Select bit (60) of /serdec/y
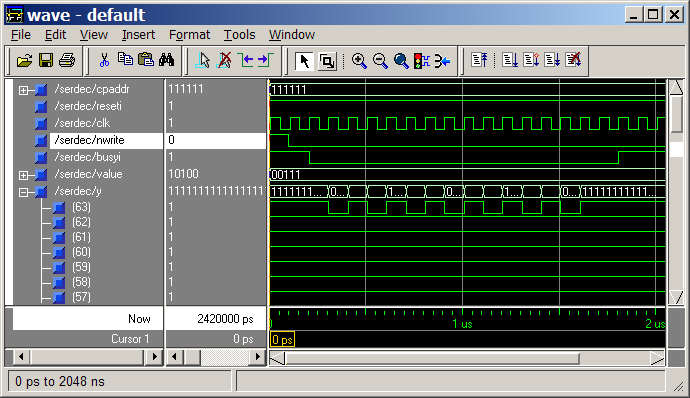 81,252
